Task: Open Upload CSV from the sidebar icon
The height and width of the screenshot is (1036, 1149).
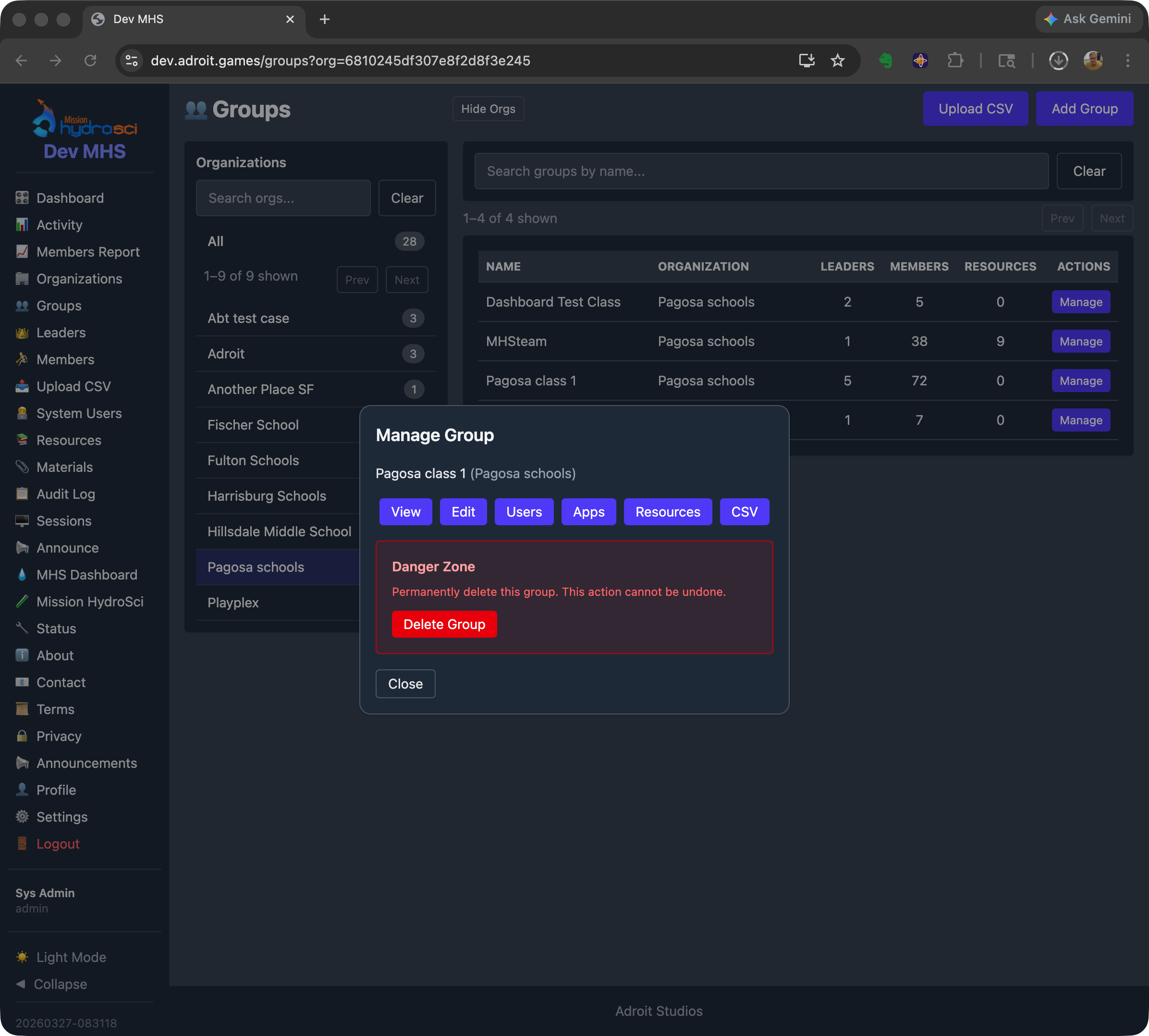Action: click(22, 386)
